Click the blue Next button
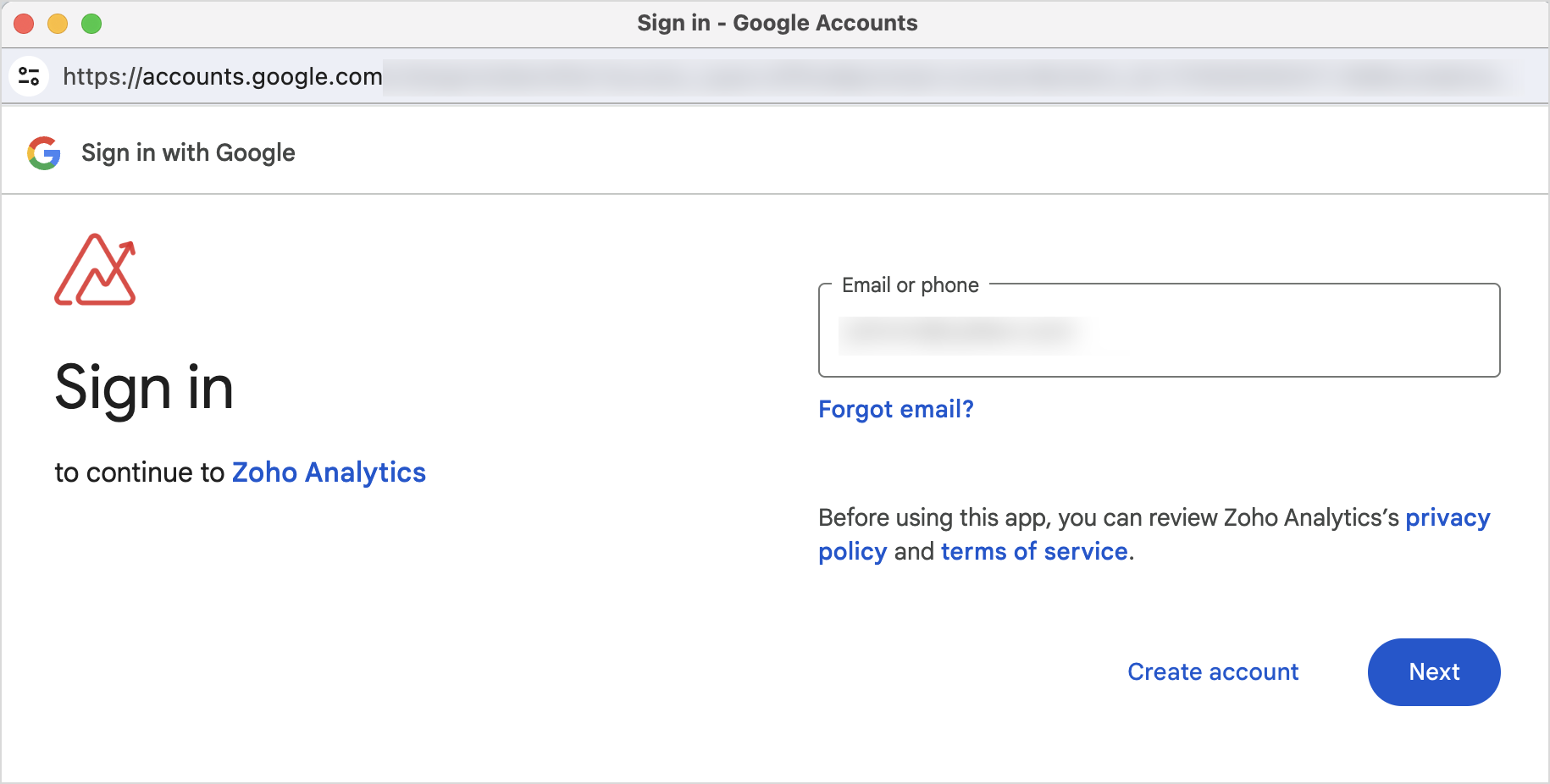 pyautogui.click(x=1434, y=672)
